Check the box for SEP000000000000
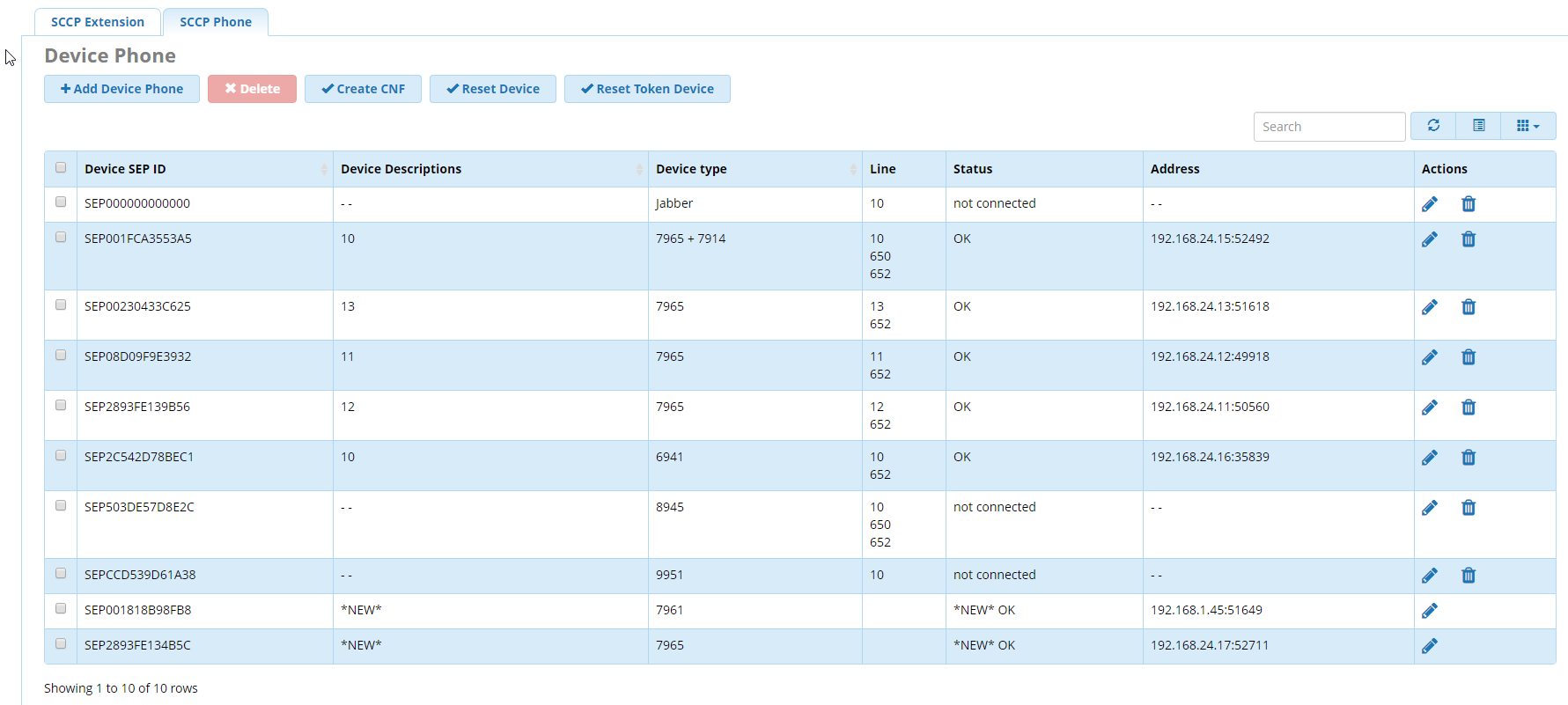The width and height of the screenshot is (1568, 705). point(61,202)
